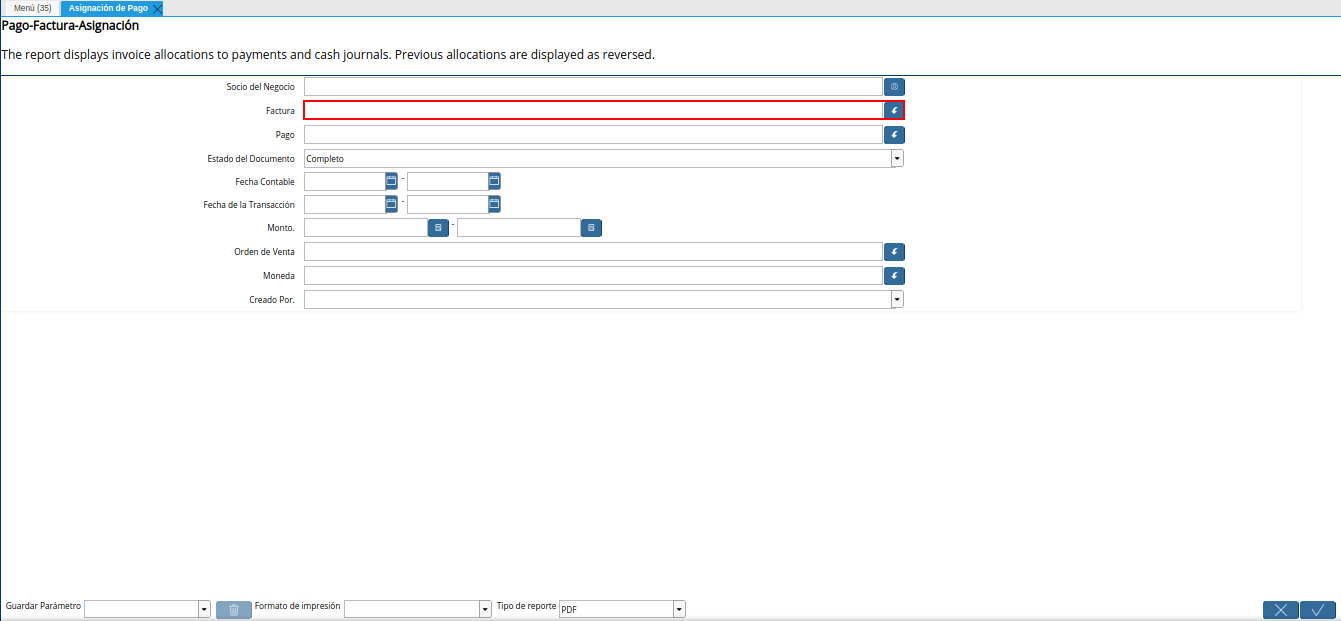Open second Fecha de la Transacción calendar
The height and width of the screenshot is (621, 1341).
pos(494,204)
